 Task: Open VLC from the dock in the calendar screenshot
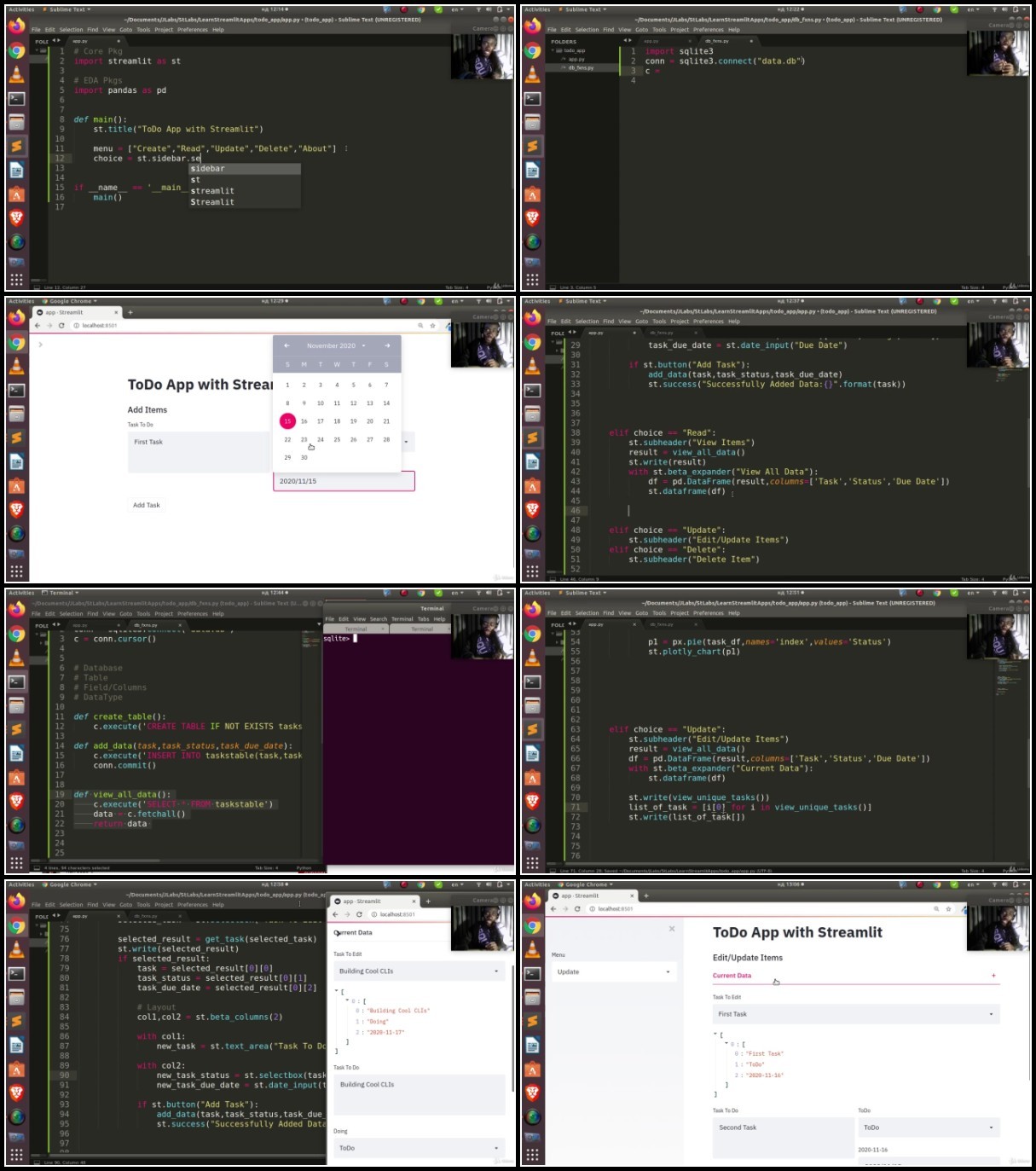point(16,366)
